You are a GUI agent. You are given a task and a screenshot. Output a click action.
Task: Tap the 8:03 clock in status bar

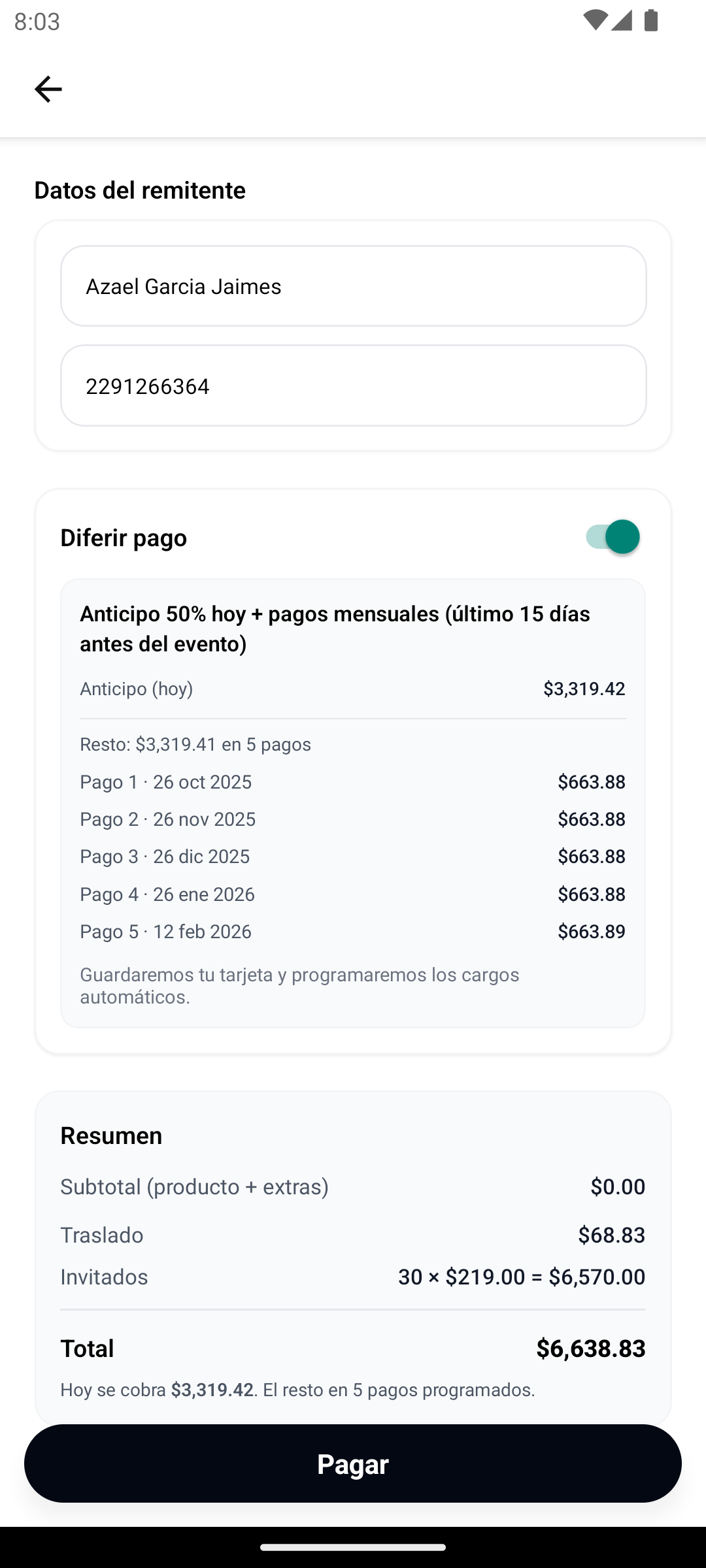tap(37, 22)
